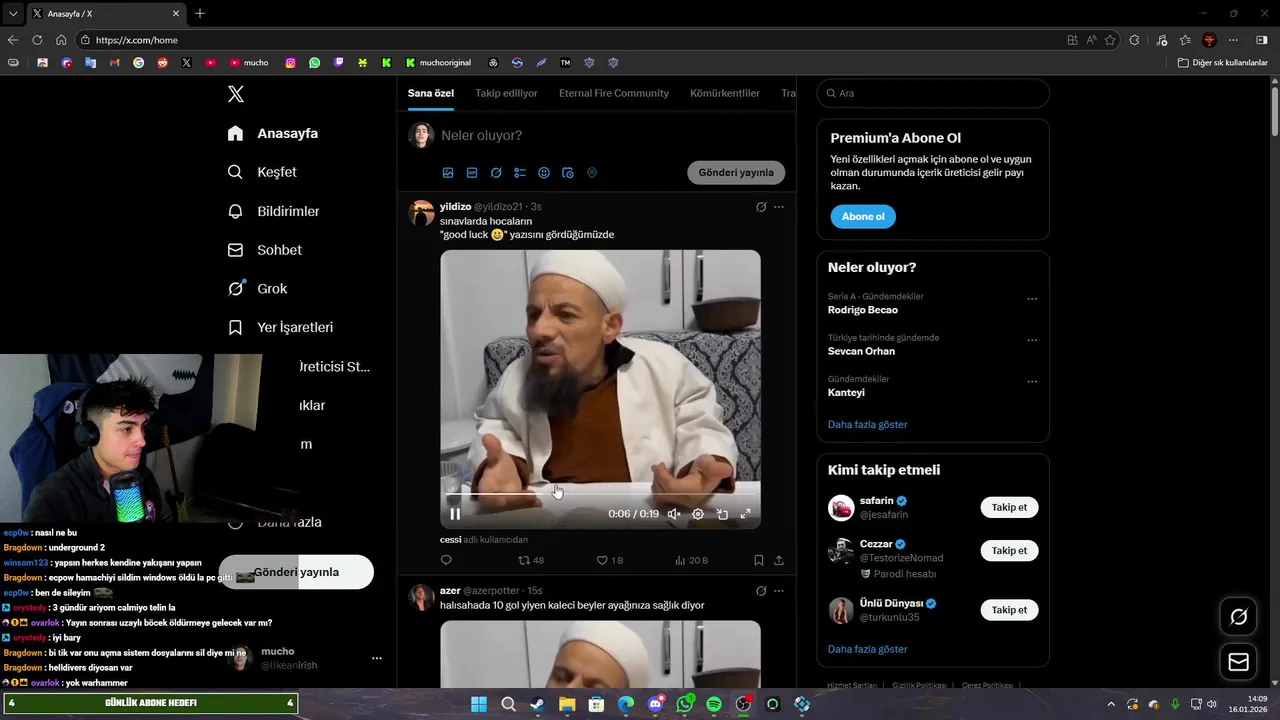Image resolution: width=1280 pixels, height=720 pixels.
Task: Click the location pin icon in composer
Action: click(x=592, y=173)
